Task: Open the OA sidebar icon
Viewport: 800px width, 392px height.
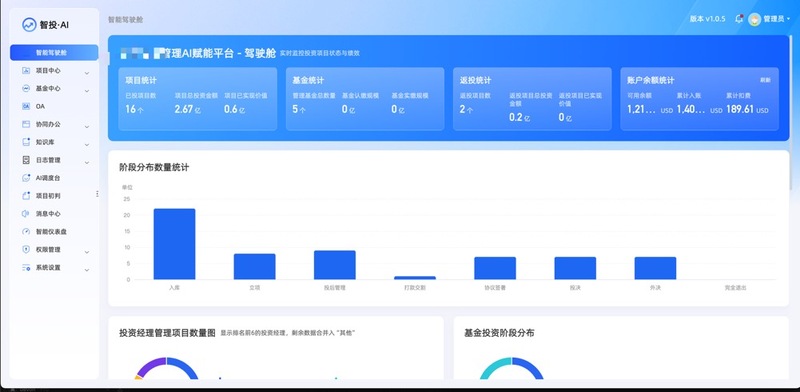Action: point(26,106)
